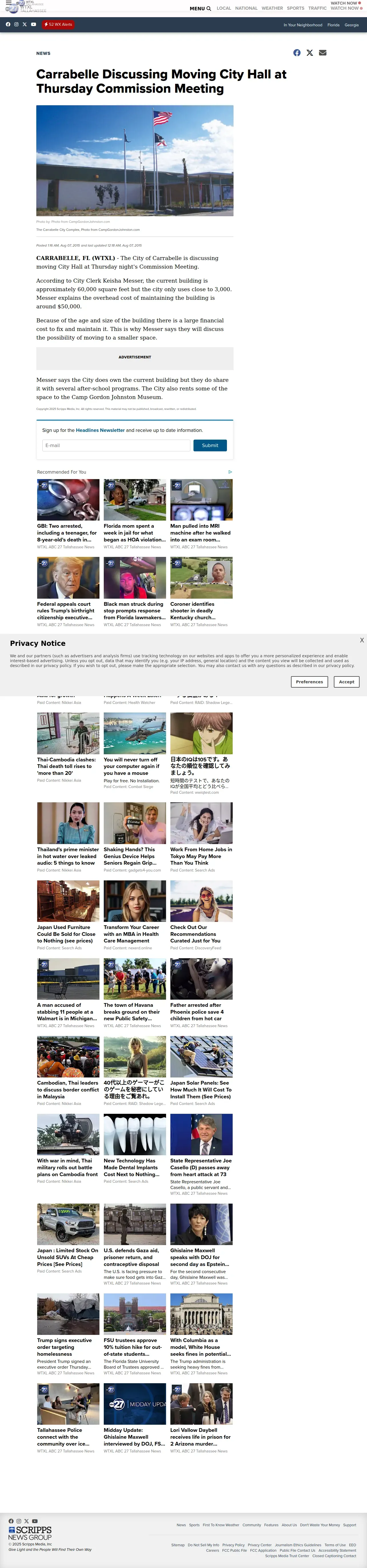Viewport: 367px width, 1568px height.
Task: Share article by email
Action: pos(323,53)
